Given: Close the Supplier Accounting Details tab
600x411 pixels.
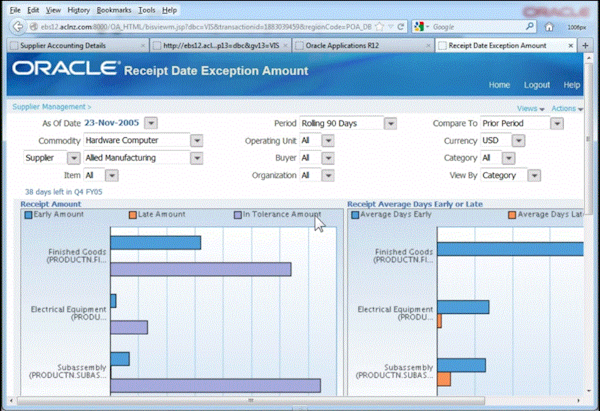Looking at the screenshot, I should pyautogui.click(x=143, y=46).
